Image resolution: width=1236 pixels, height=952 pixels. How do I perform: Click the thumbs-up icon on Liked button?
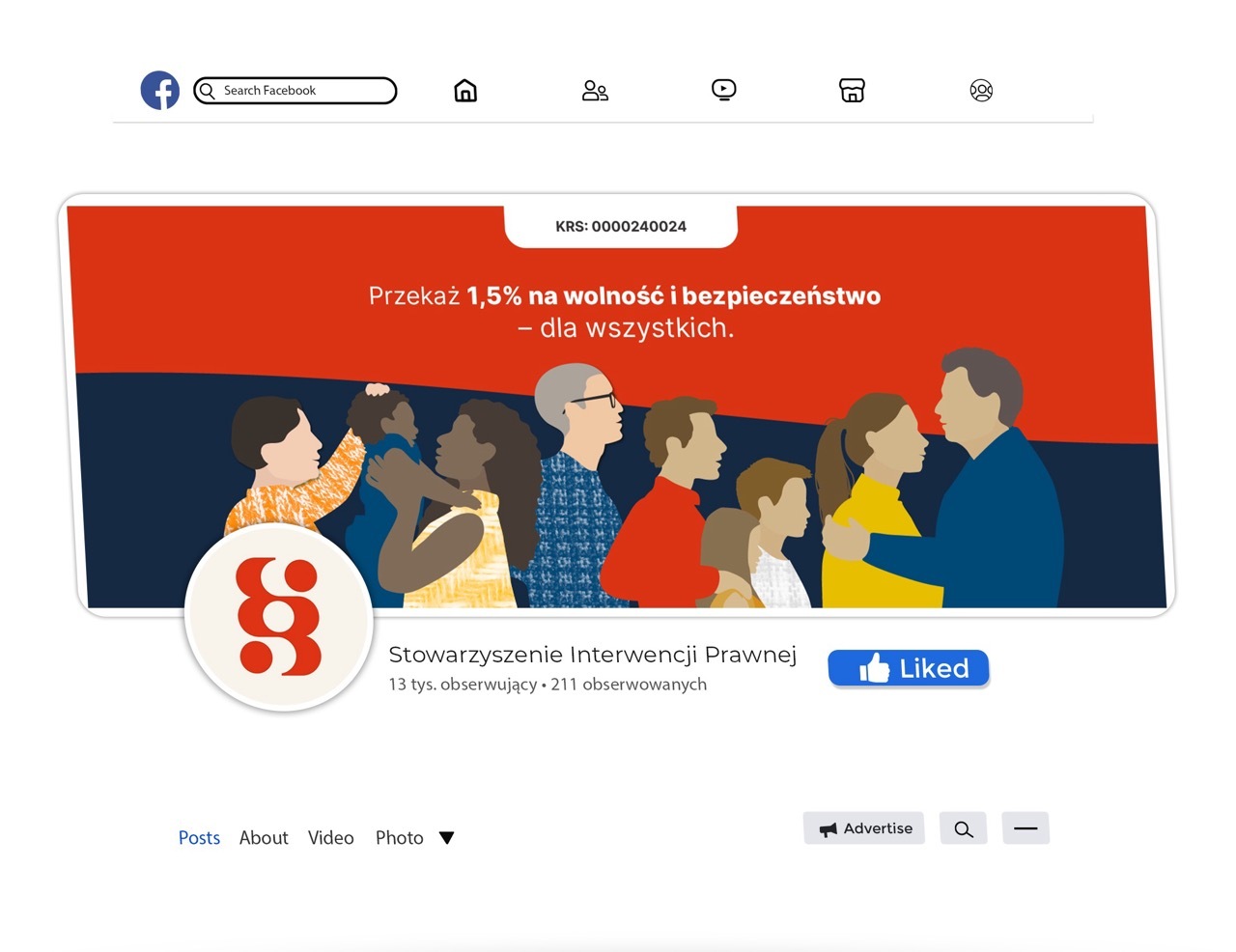[x=874, y=668]
